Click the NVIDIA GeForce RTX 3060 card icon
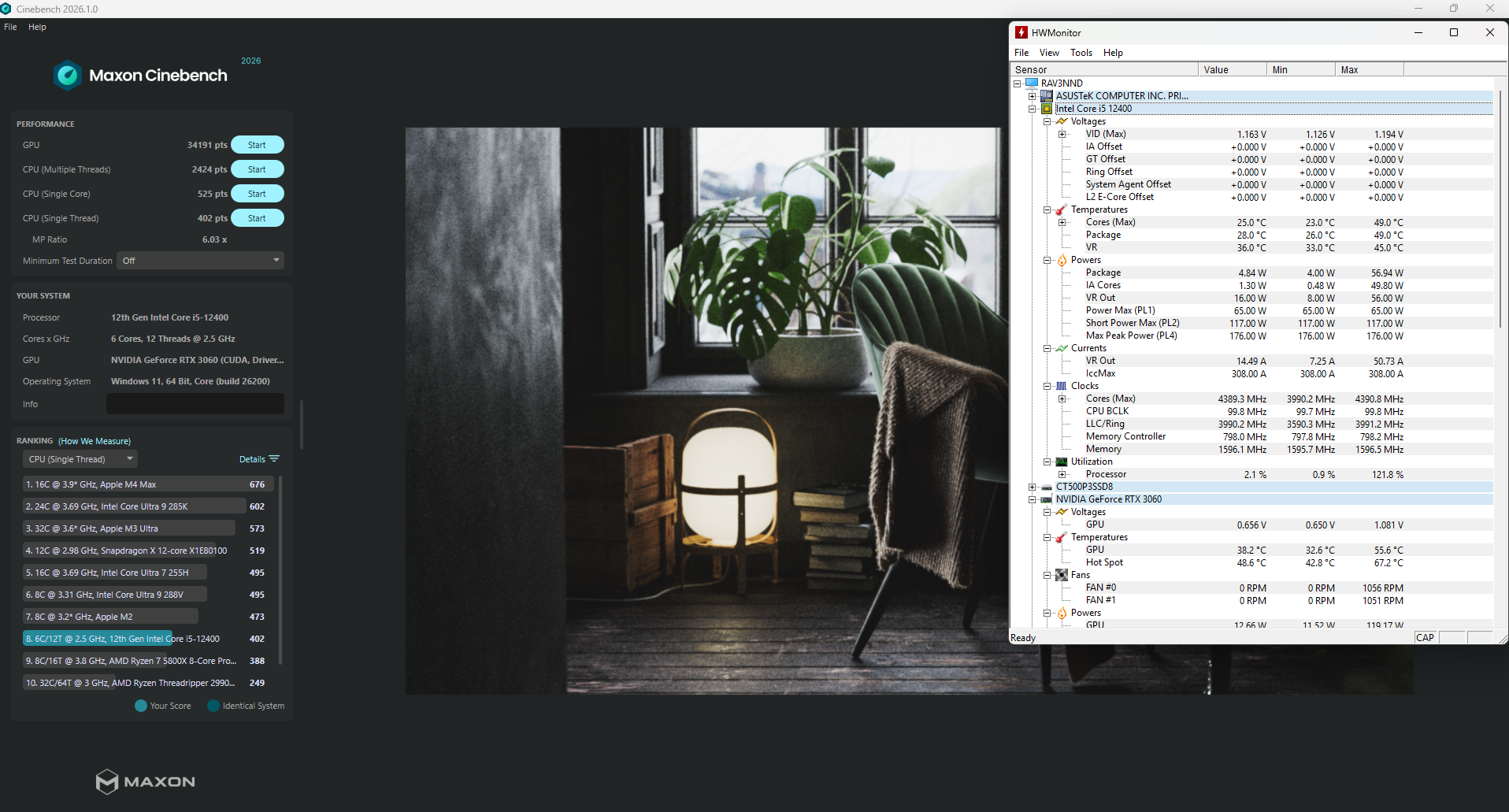1509x812 pixels. (x=1047, y=499)
